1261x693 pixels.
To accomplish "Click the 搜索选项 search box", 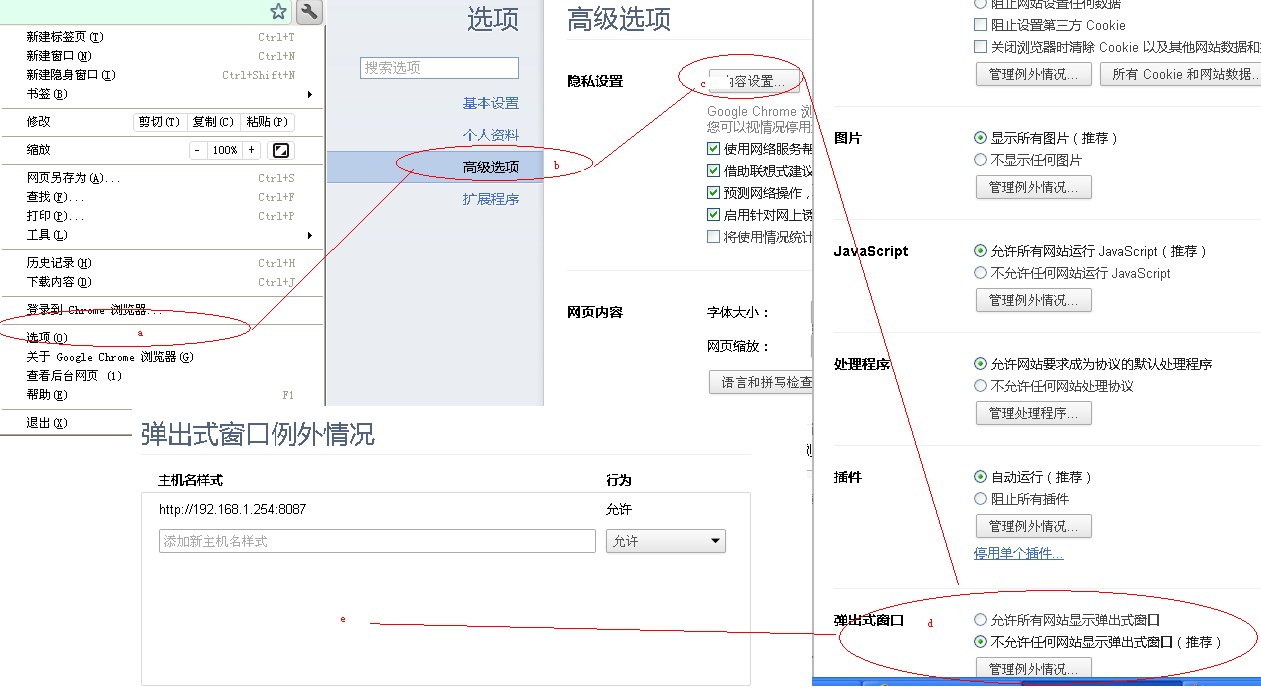I will (439, 68).
